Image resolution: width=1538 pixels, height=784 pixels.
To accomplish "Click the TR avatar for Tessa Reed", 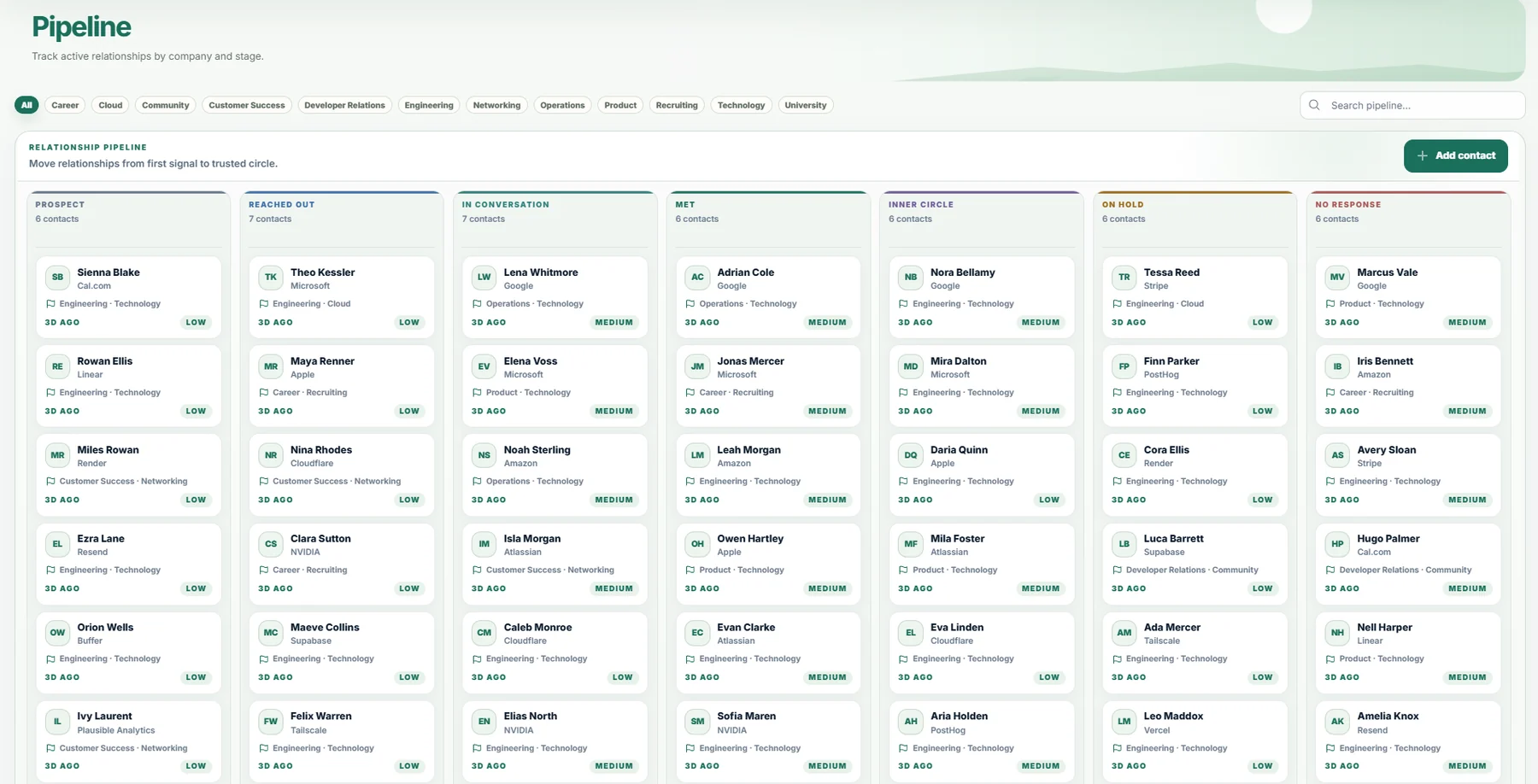I will tap(1124, 278).
